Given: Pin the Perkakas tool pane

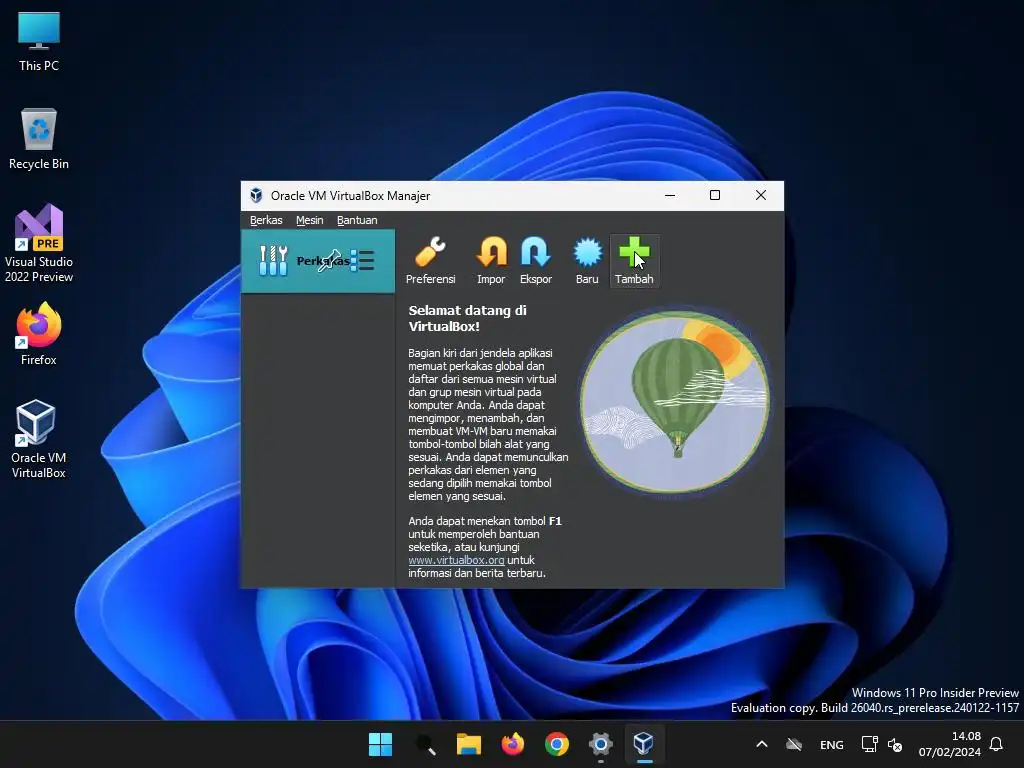Looking at the screenshot, I should pyautogui.click(x=330, y=261).
